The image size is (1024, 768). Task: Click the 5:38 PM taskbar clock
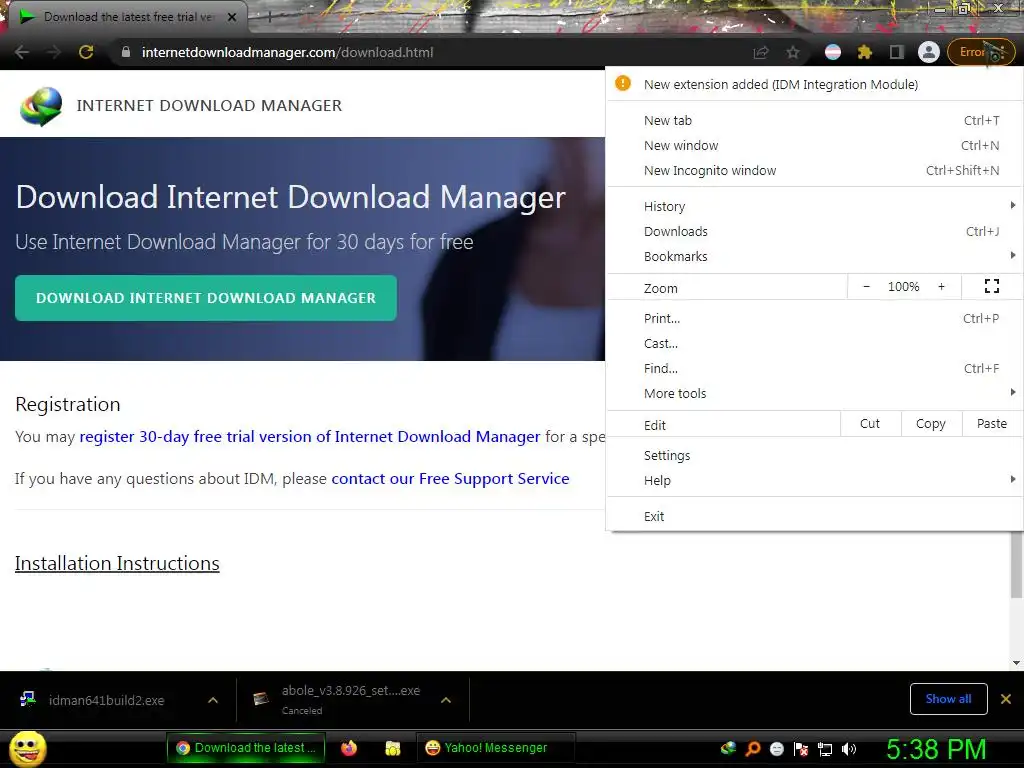936,749
